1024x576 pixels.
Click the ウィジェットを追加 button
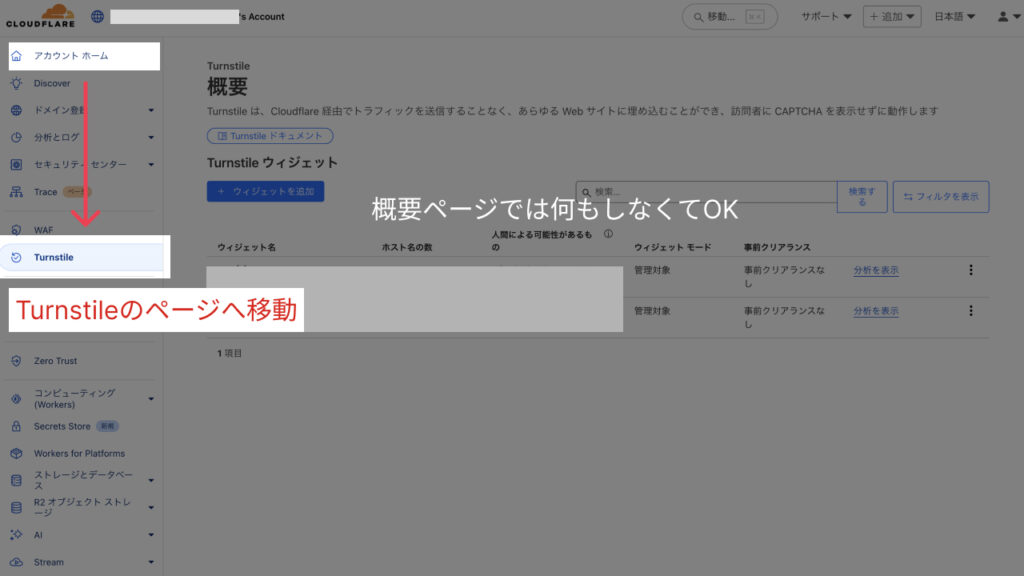coord(265,191)
